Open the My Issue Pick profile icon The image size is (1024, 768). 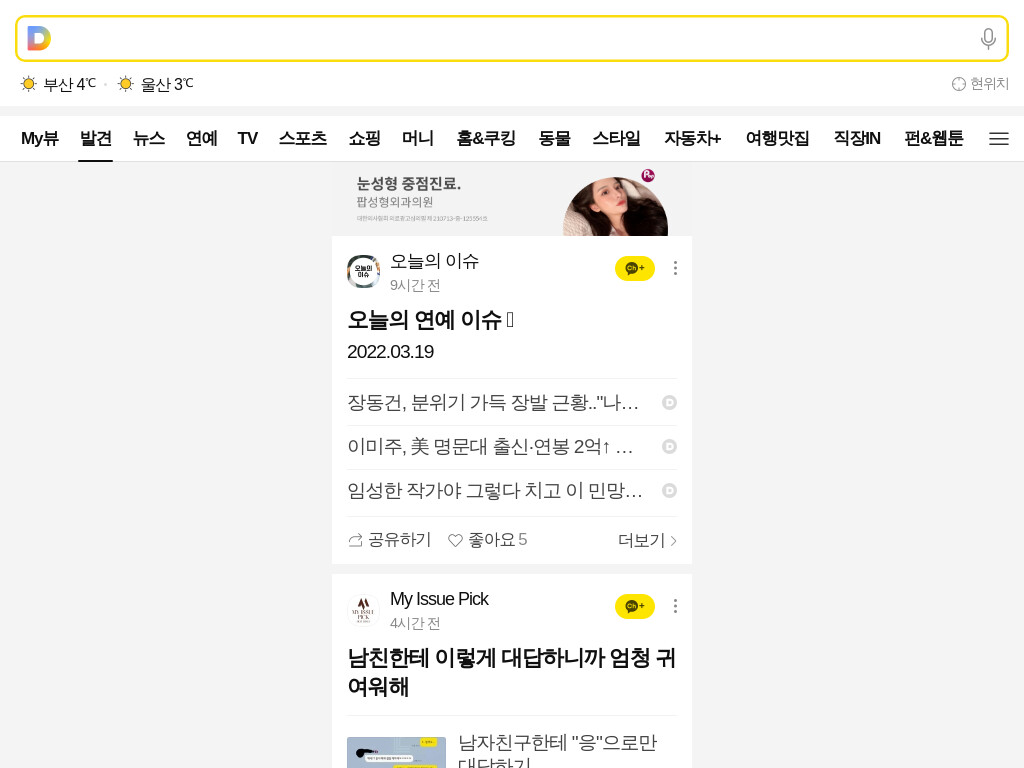[x=363, y=610]
